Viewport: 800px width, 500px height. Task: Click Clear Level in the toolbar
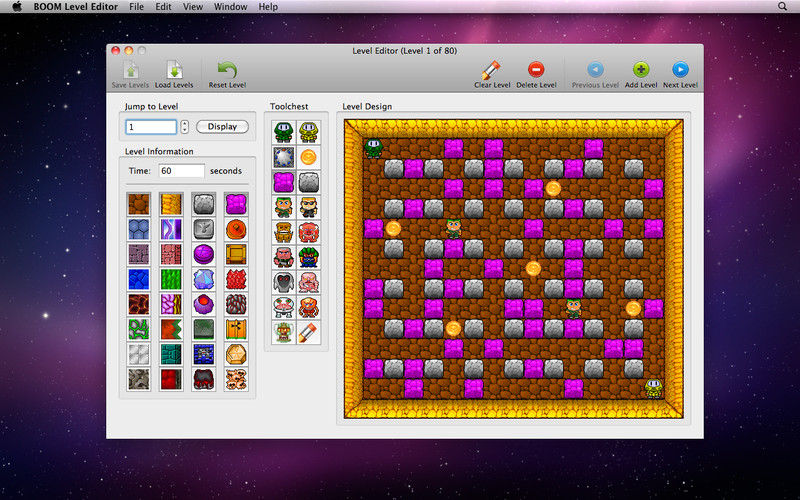click(x=492, y=75)
